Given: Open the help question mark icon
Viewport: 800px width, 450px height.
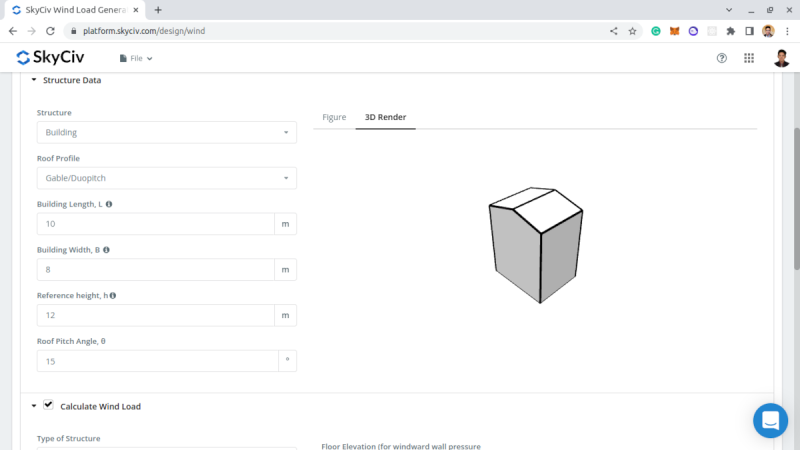Looking at the screenshot, I should (722, 58).
